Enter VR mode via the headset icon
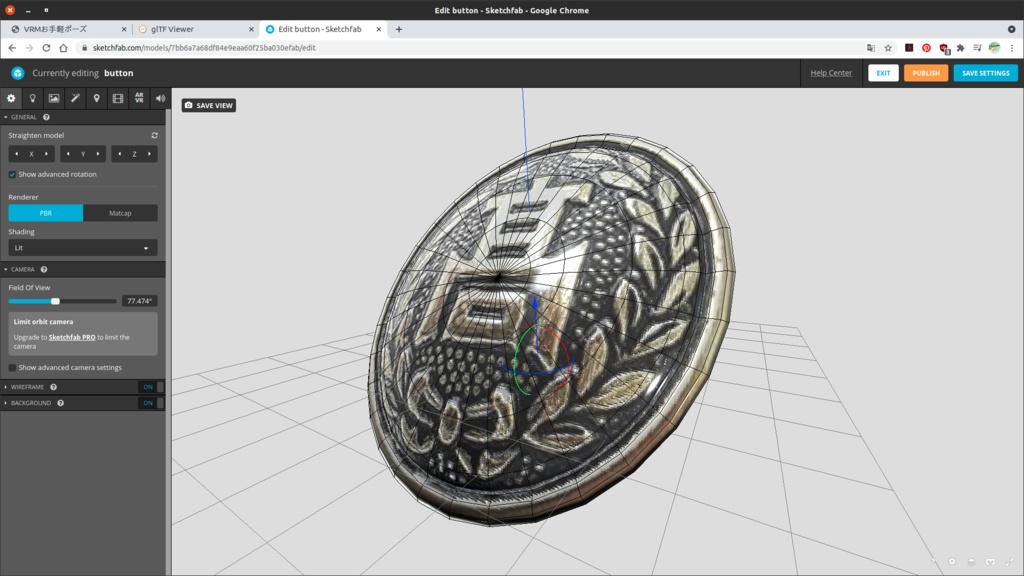The image size is (1024, 576). click(x=990, y=562)
